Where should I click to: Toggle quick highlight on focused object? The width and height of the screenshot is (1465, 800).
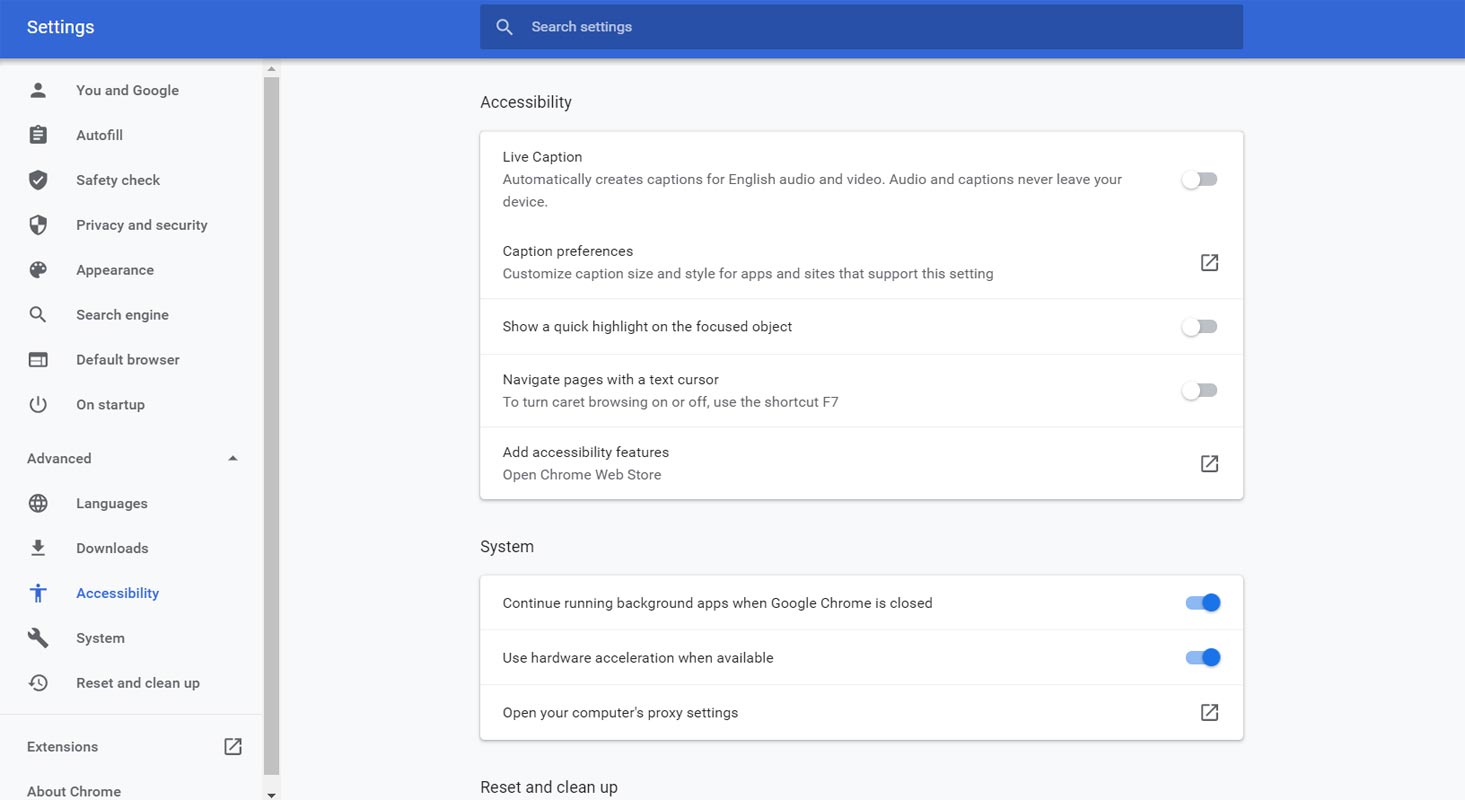click(1199, 327)
